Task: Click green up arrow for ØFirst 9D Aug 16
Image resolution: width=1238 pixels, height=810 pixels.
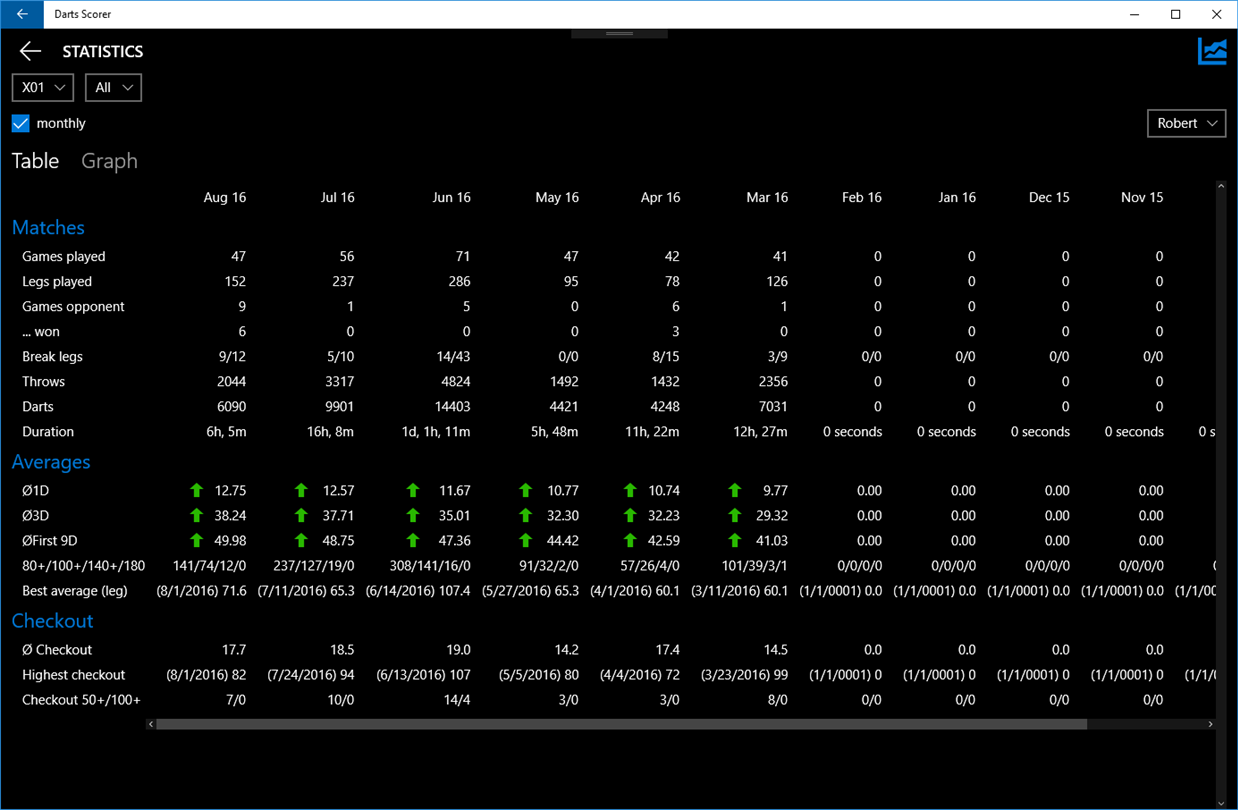Action: click(196, 540)
